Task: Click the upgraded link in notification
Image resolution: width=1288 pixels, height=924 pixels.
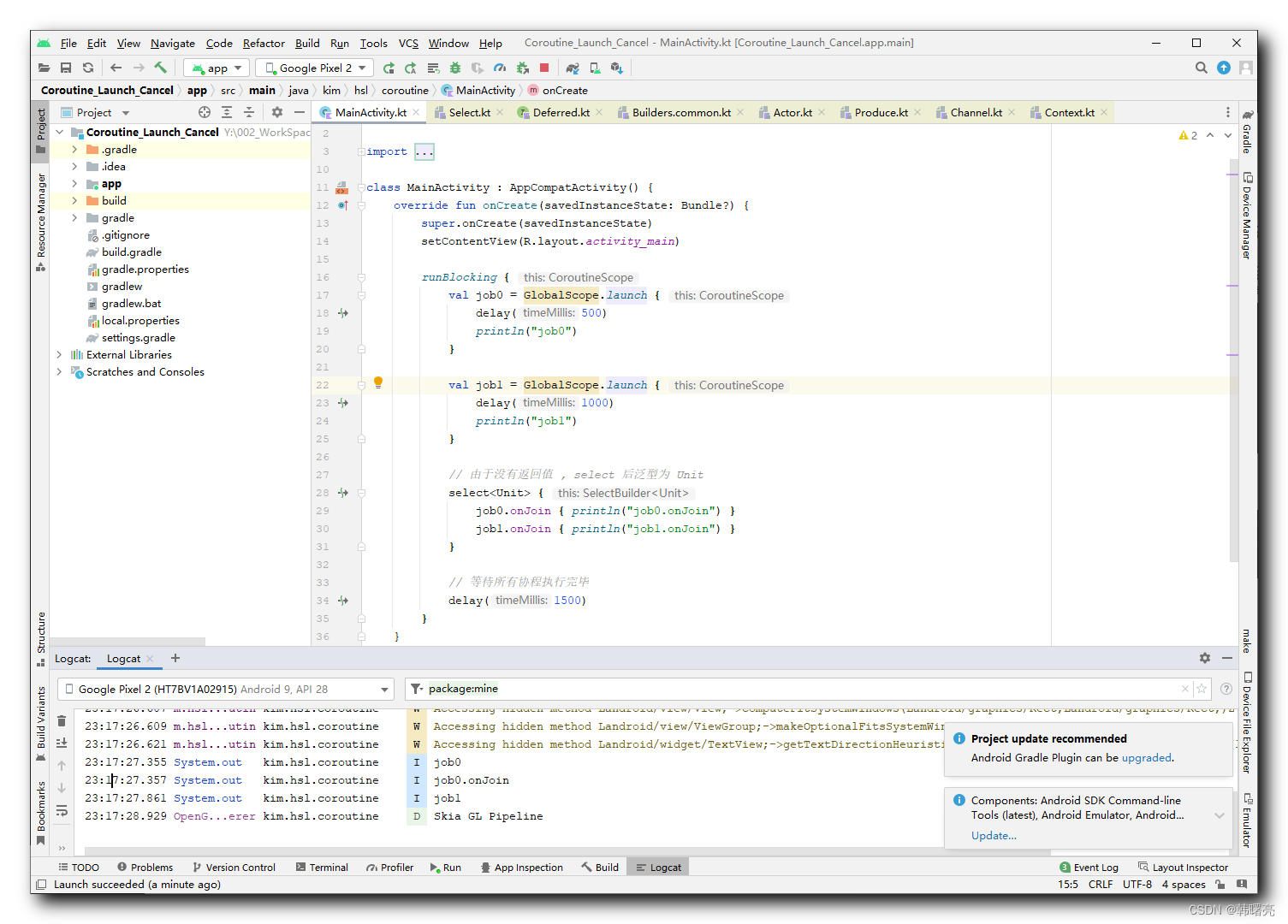Action: point(1147,757)
